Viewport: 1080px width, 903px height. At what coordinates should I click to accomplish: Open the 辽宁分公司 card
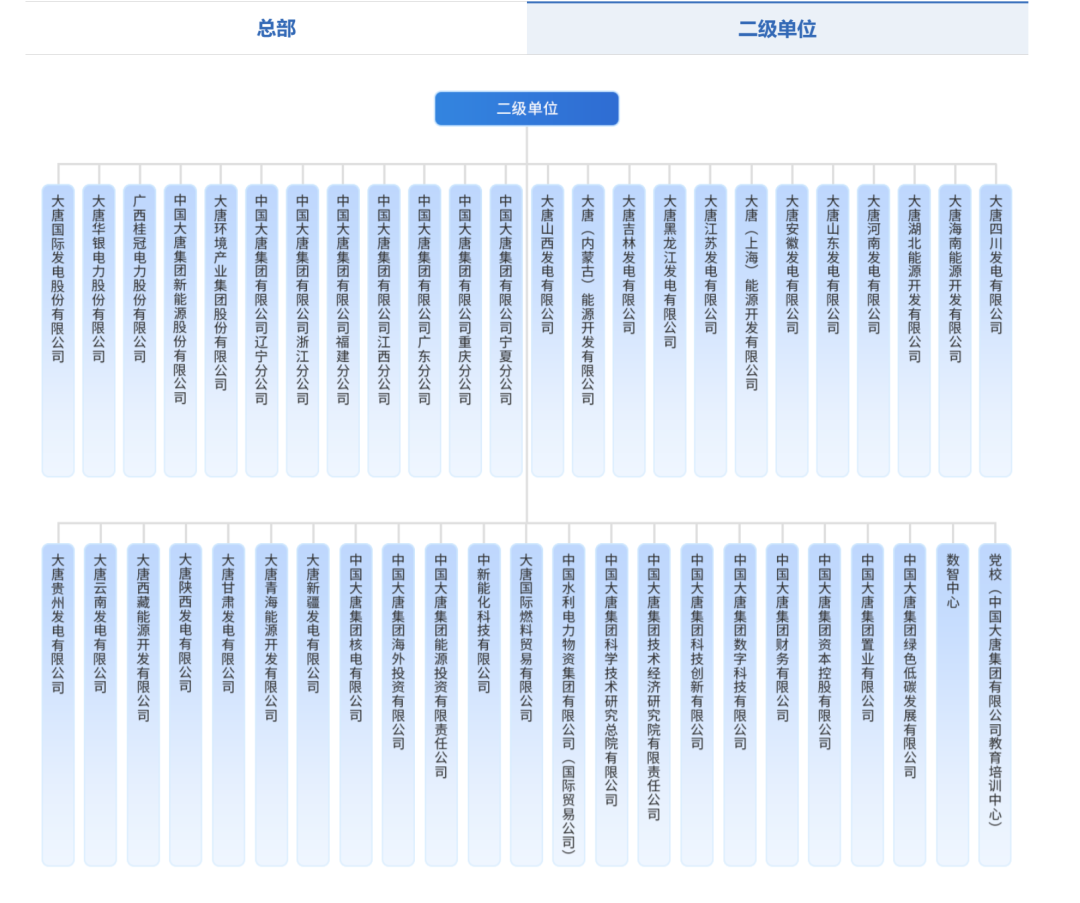point(262,331)
